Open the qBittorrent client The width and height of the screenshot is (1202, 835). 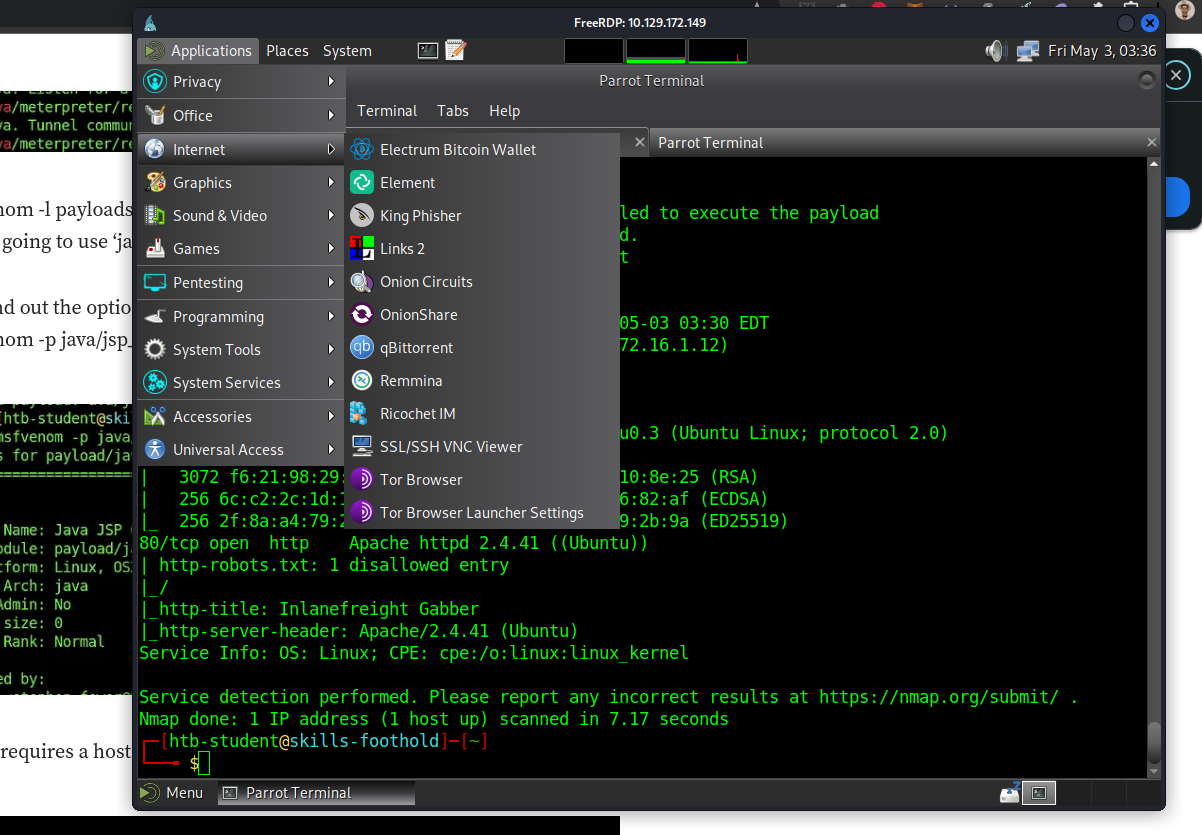[x=416, y=348]
